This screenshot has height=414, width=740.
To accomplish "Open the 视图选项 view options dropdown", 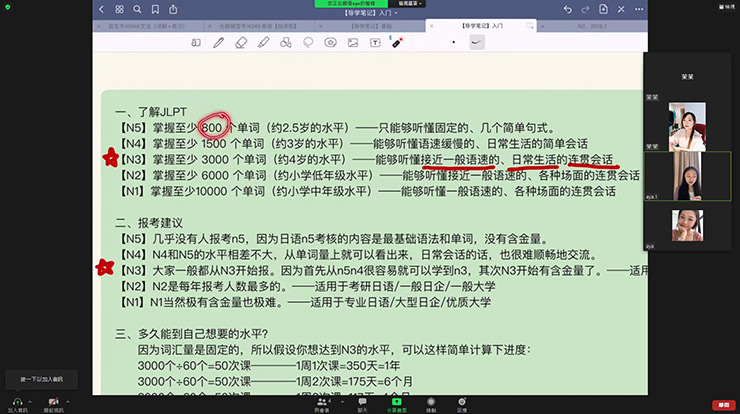I will [x=409, y=3].
